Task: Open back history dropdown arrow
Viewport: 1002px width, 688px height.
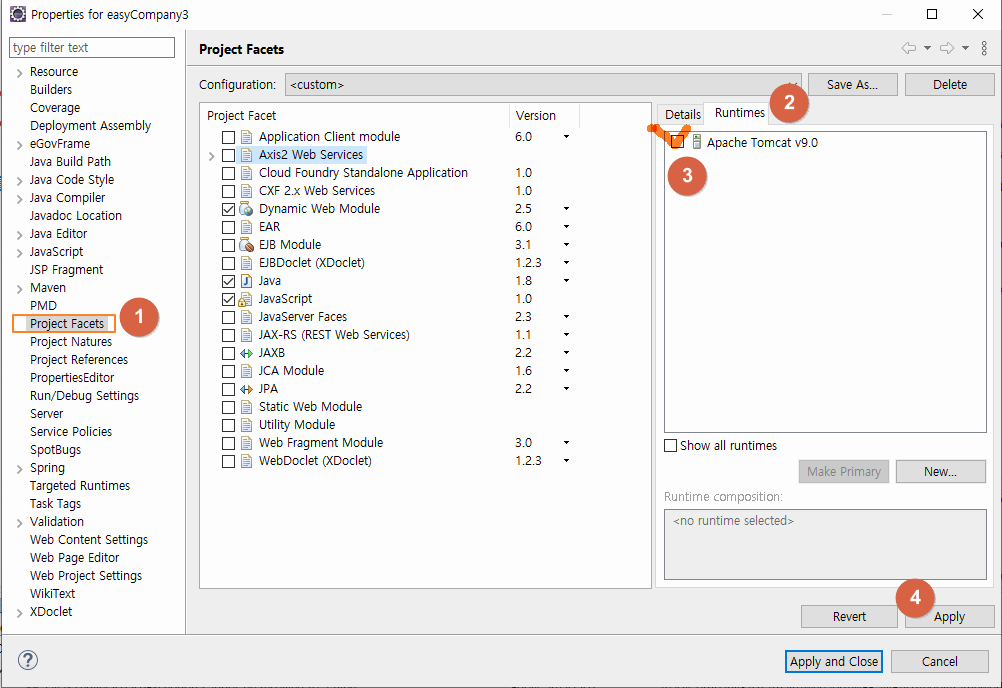Action: 927,48
